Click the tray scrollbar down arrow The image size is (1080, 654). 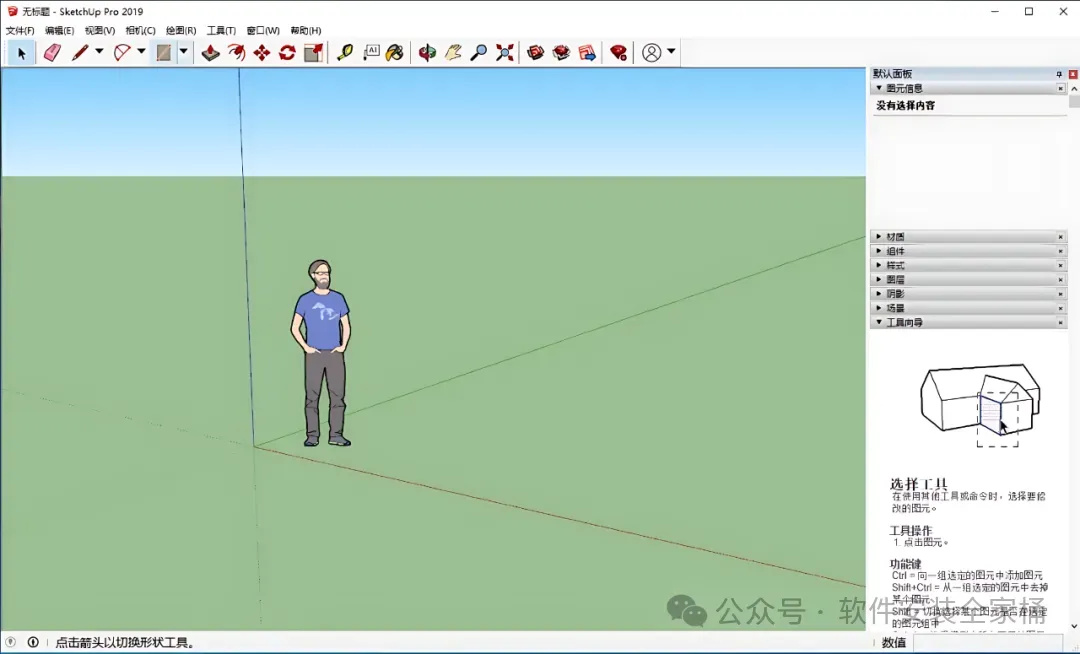(1074, 626)
